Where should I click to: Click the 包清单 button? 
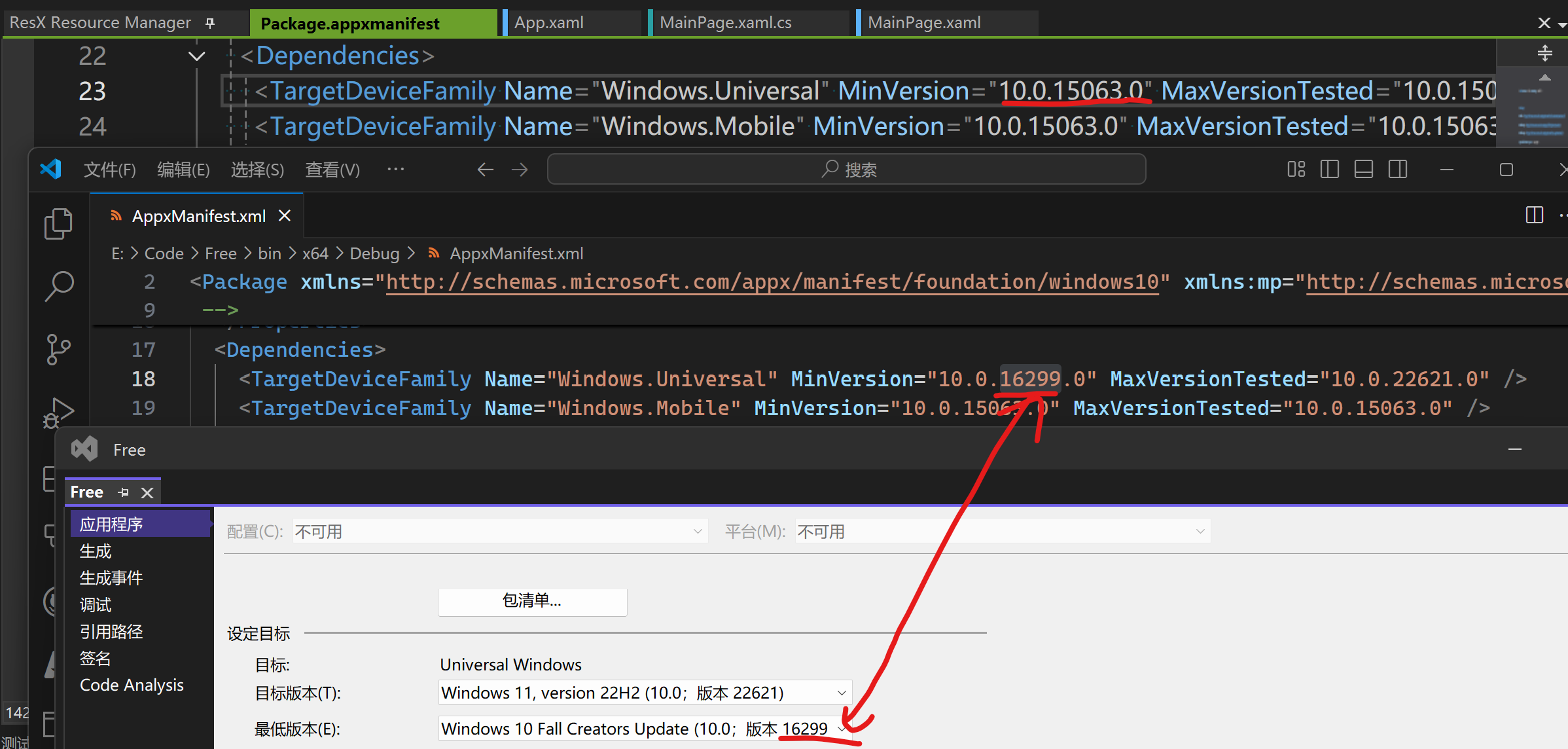point(532,602)
